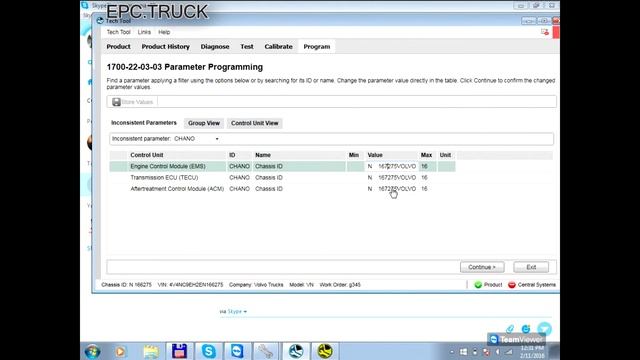The image size is (640, 360).
Task: Click the network signal tray icon
Action: click(509, 352)
